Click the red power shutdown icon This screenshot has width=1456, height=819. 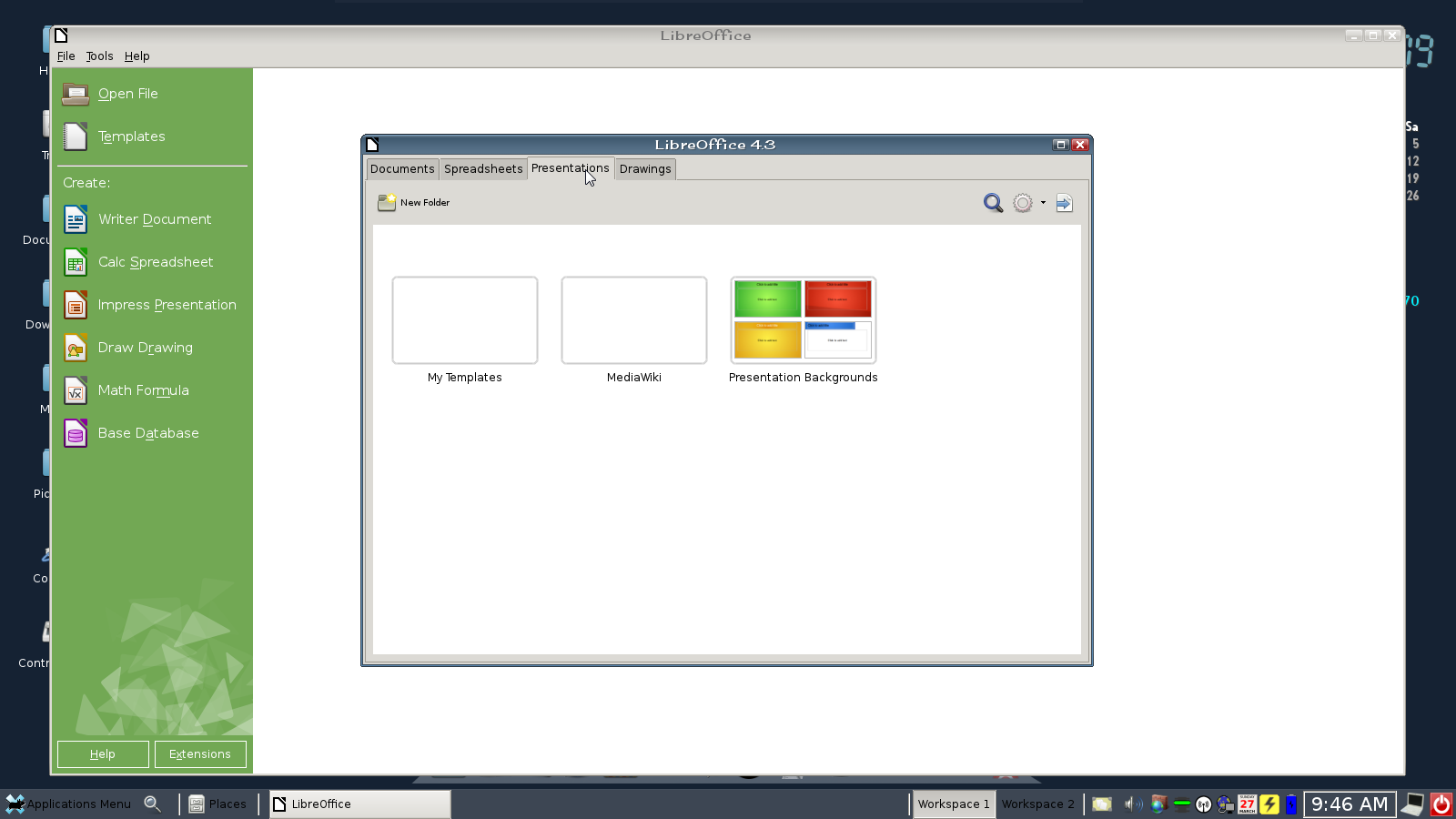tap(1441, 804)
